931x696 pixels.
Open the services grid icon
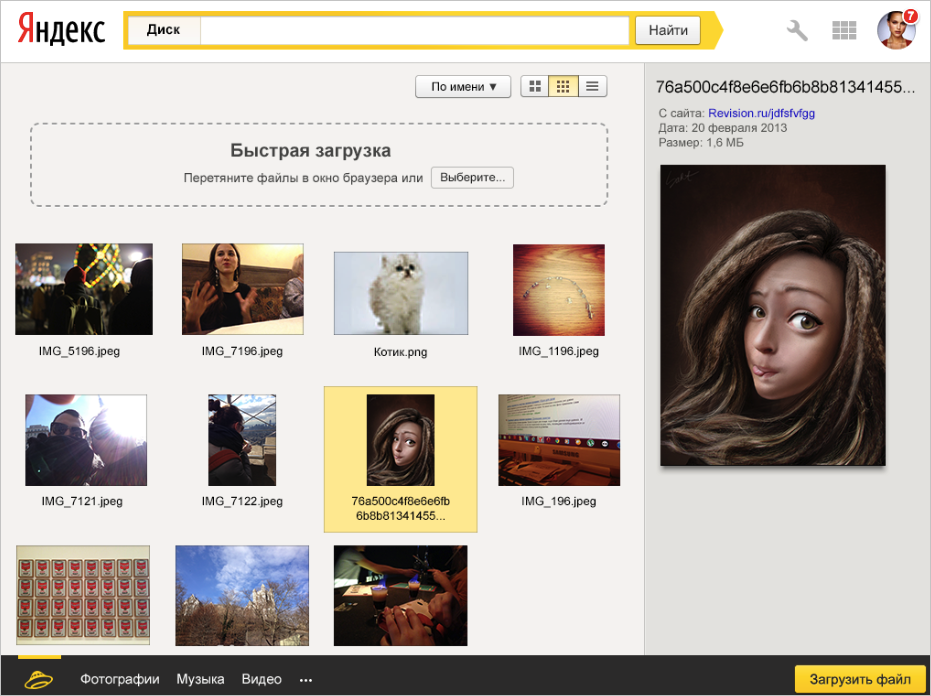pyautogui.click(x=844, y=31)
